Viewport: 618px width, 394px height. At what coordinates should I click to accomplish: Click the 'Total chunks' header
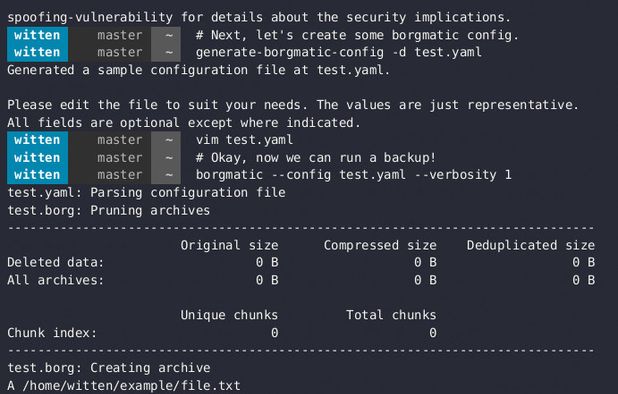click(x=391, y=315)
